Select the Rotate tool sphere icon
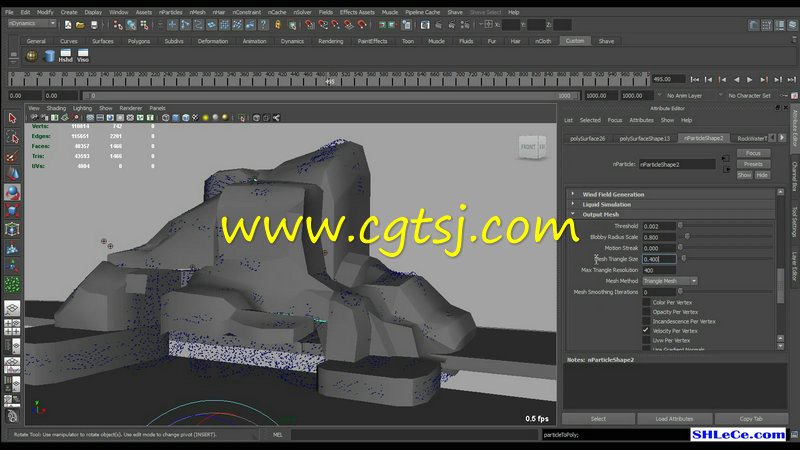 12,192
